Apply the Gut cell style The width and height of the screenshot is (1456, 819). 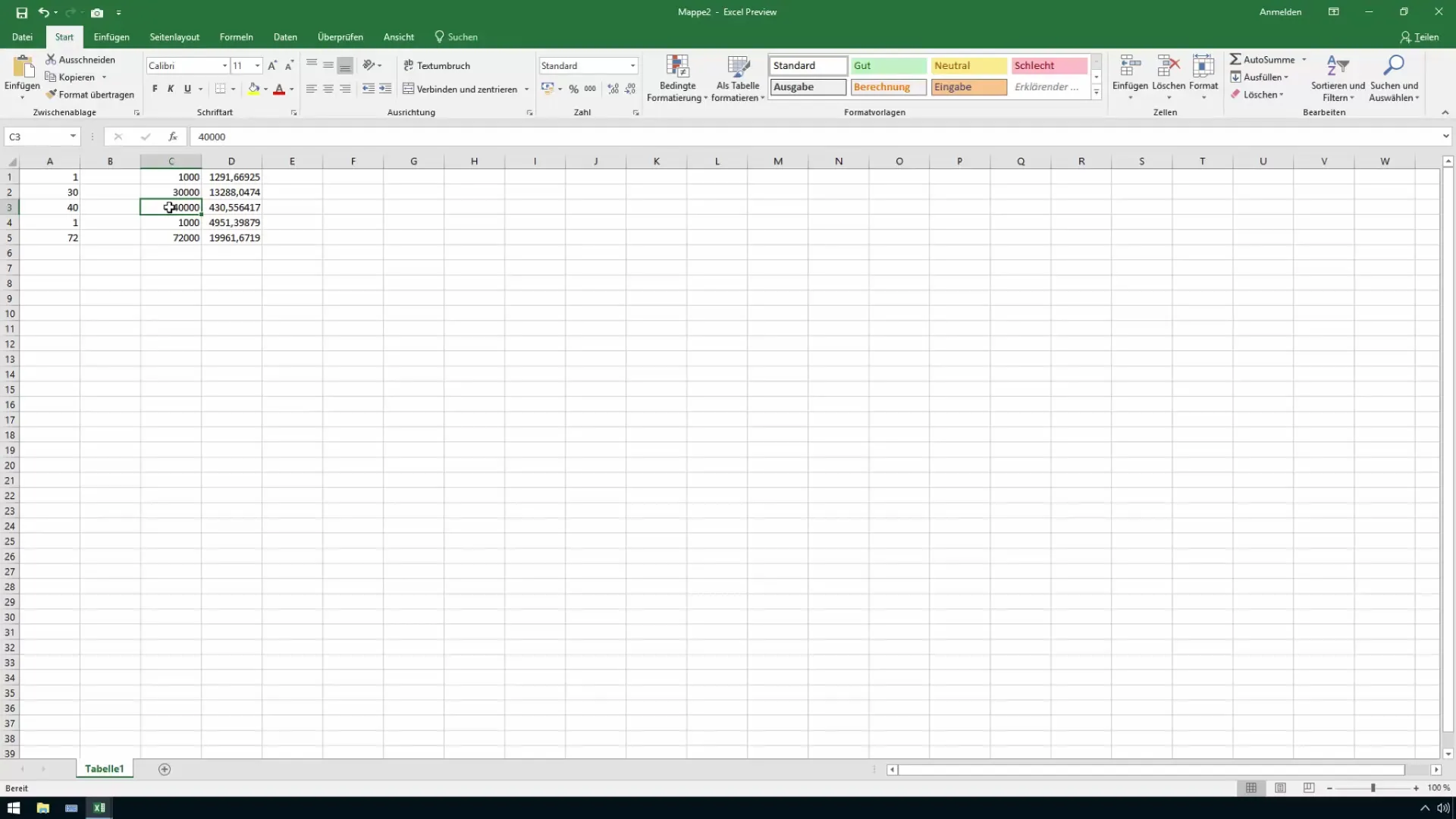pyautogui.click(x=888, y=66)
